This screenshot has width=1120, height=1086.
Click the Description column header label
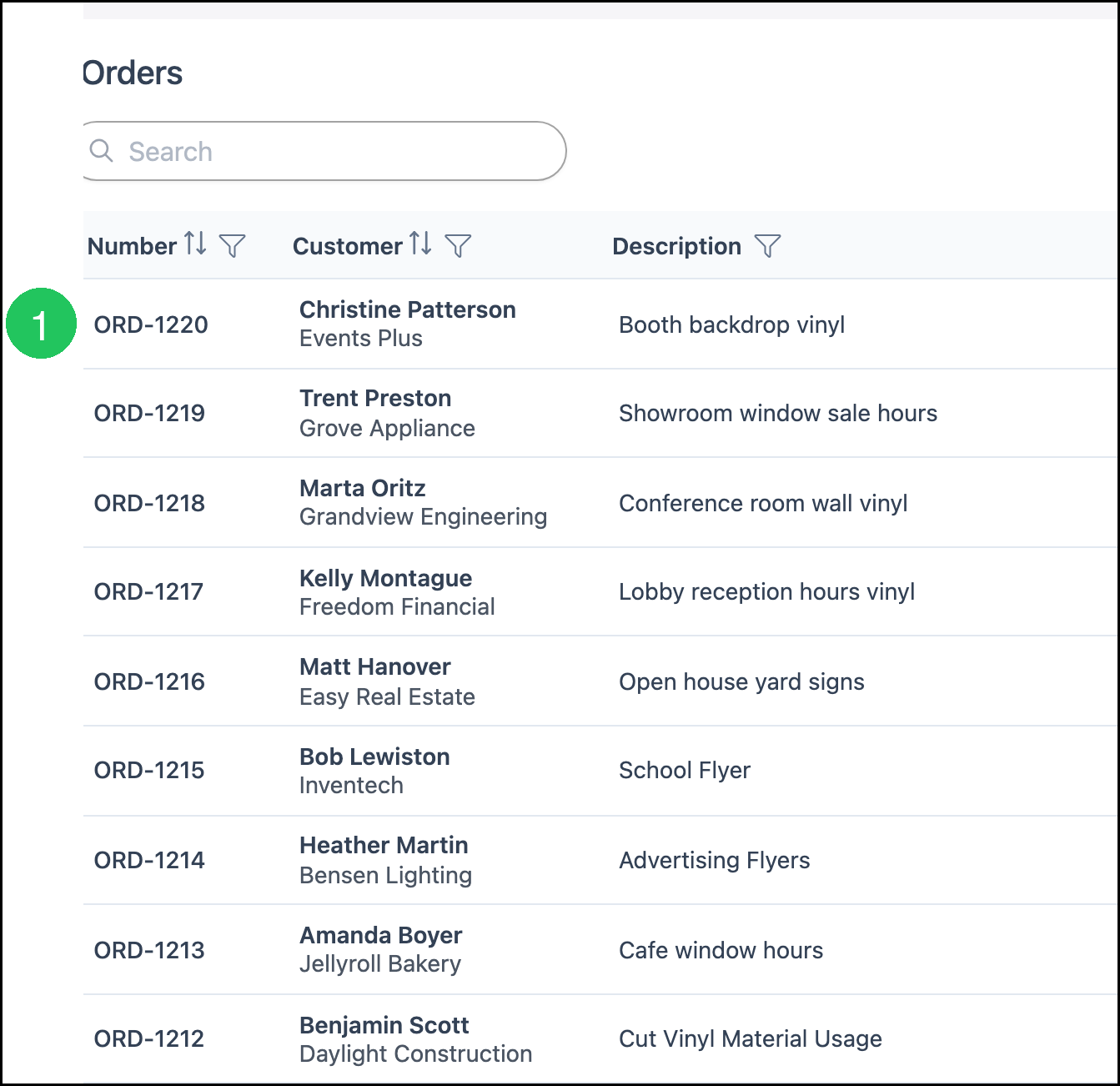tap(676, 246)
